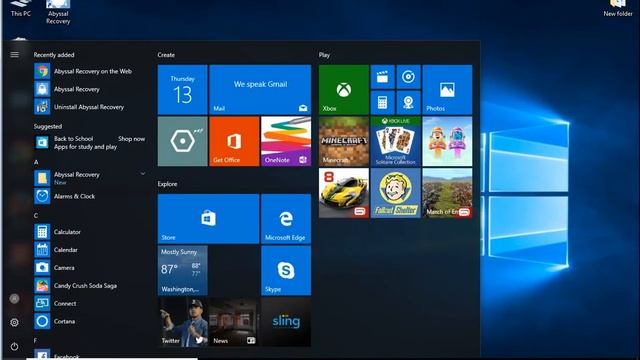Select the New folder desktop icon
The image size is (640, 360).
point(618,9)
